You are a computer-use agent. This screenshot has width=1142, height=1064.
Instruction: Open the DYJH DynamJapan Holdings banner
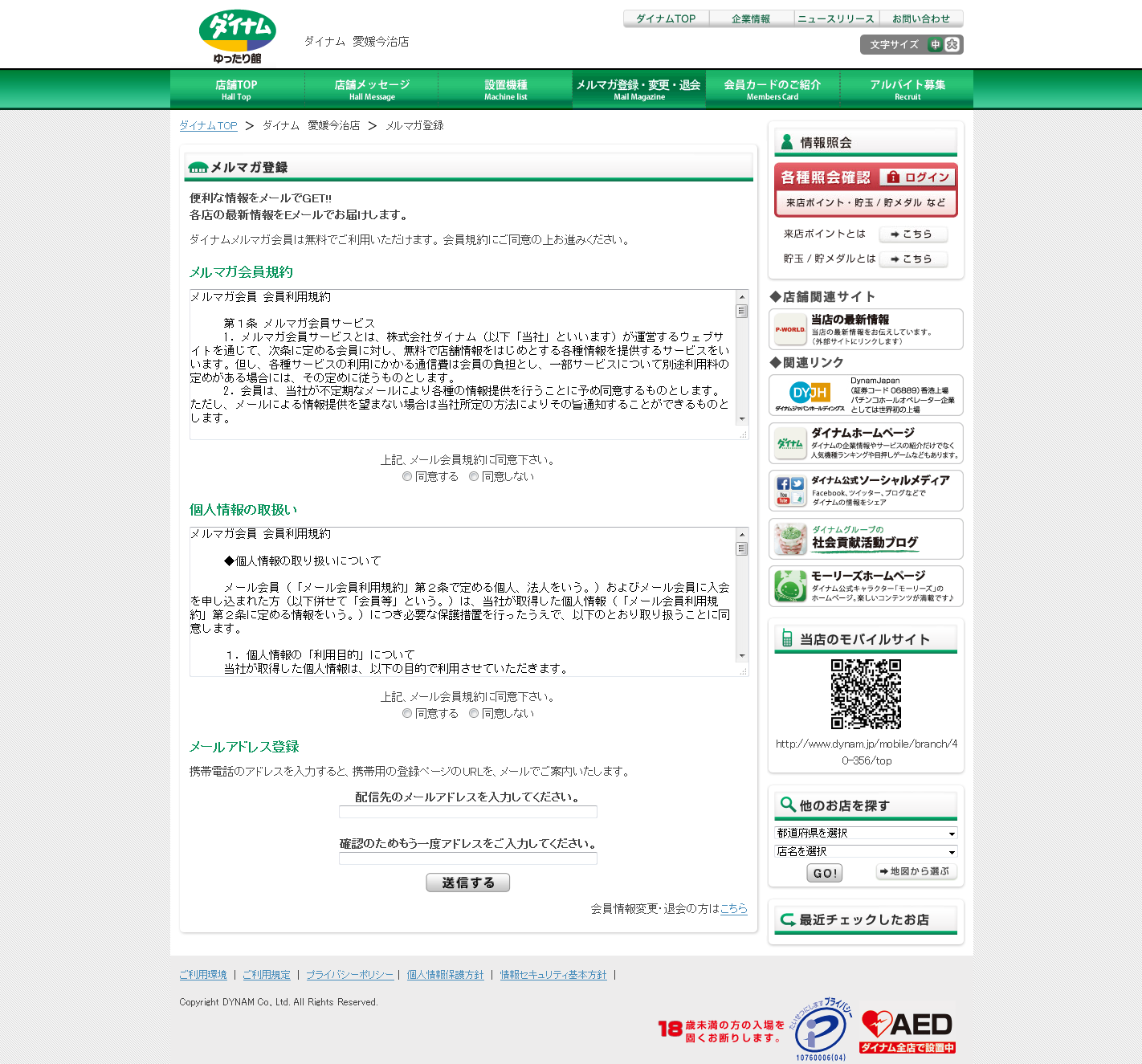click(866, 395)
